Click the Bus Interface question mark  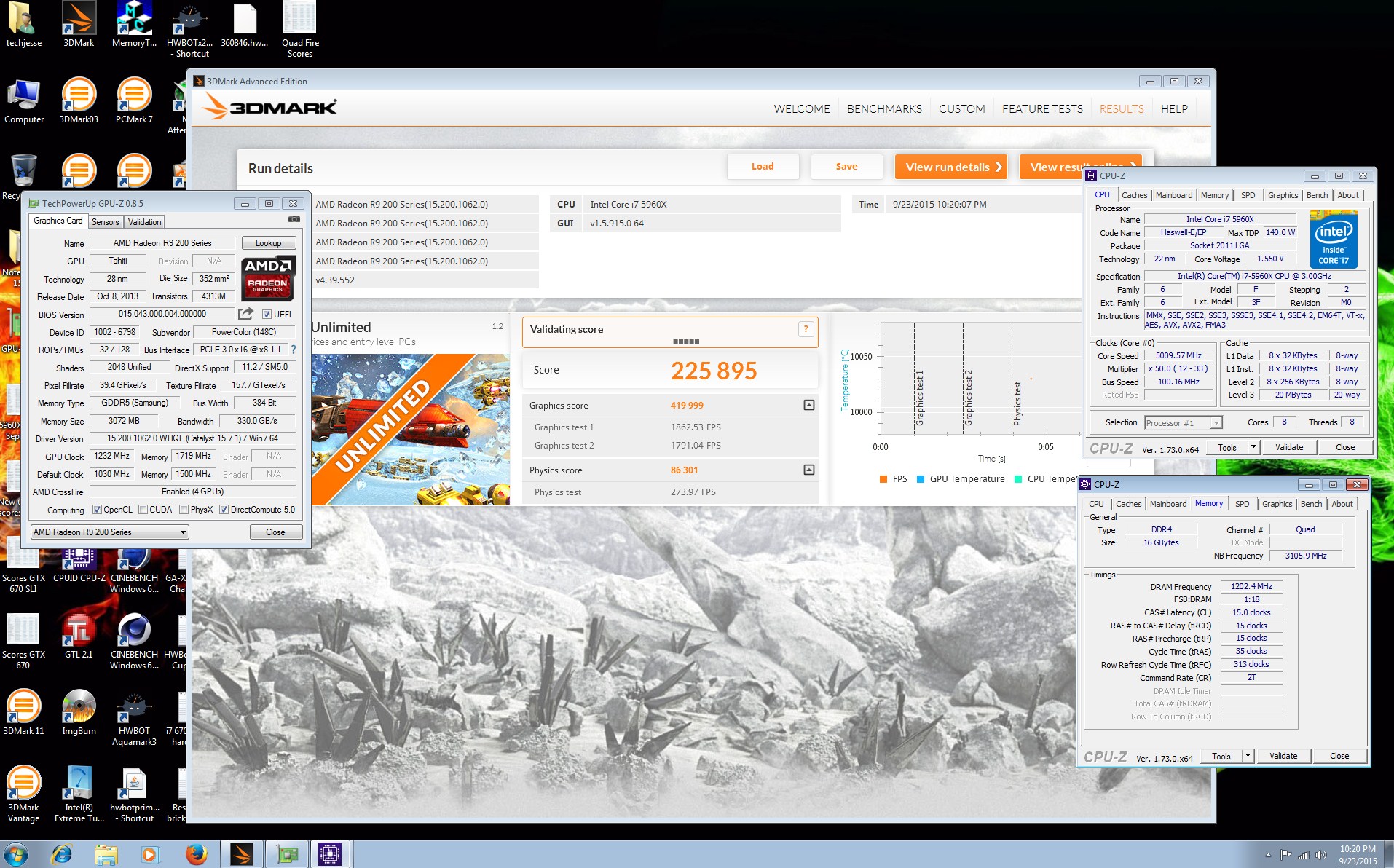[x=294, y=350]
